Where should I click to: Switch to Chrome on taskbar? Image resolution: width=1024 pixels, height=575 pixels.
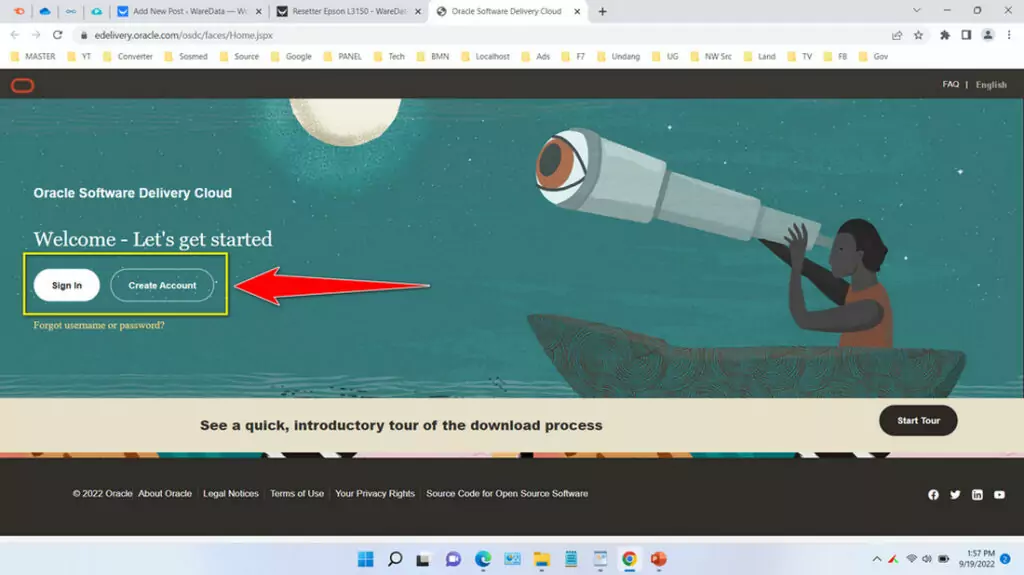pyautogui.click(x=629, y=559)
